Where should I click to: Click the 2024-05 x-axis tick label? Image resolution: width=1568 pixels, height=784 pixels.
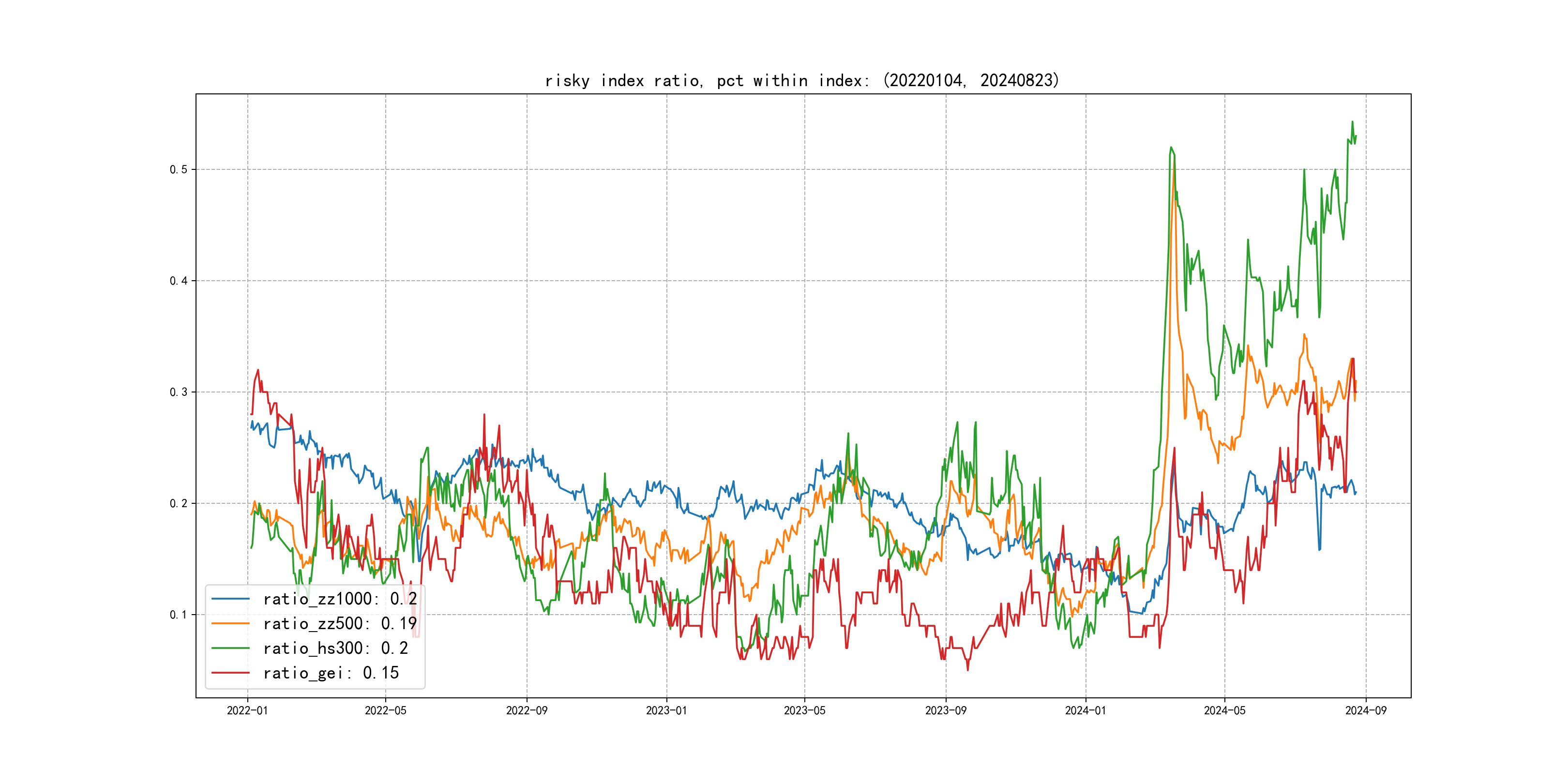(1225, 710)
